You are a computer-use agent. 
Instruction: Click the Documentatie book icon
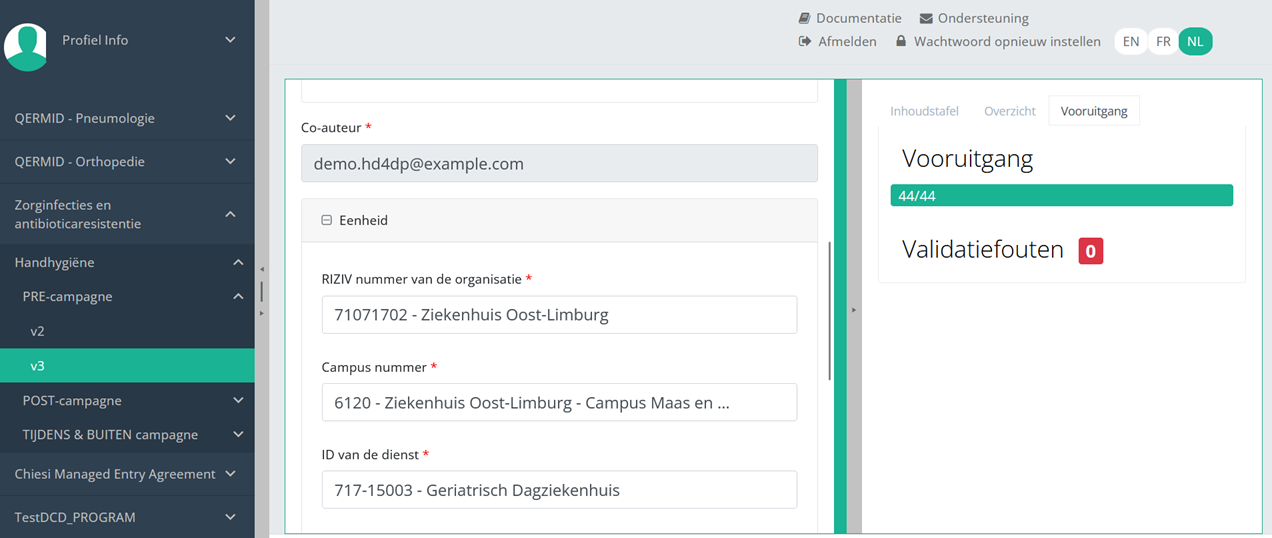tap(804, 18)
